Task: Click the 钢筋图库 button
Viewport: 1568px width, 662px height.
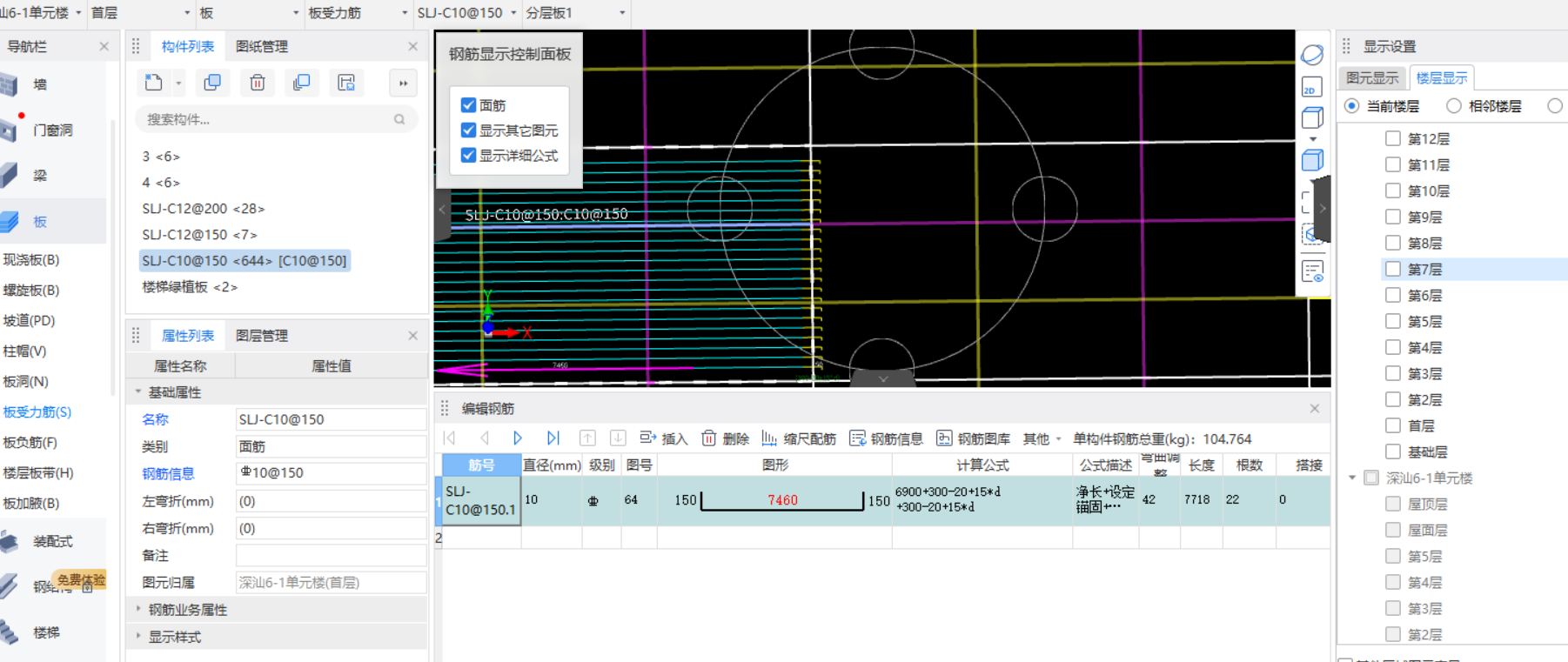Action: pos(974,438)
